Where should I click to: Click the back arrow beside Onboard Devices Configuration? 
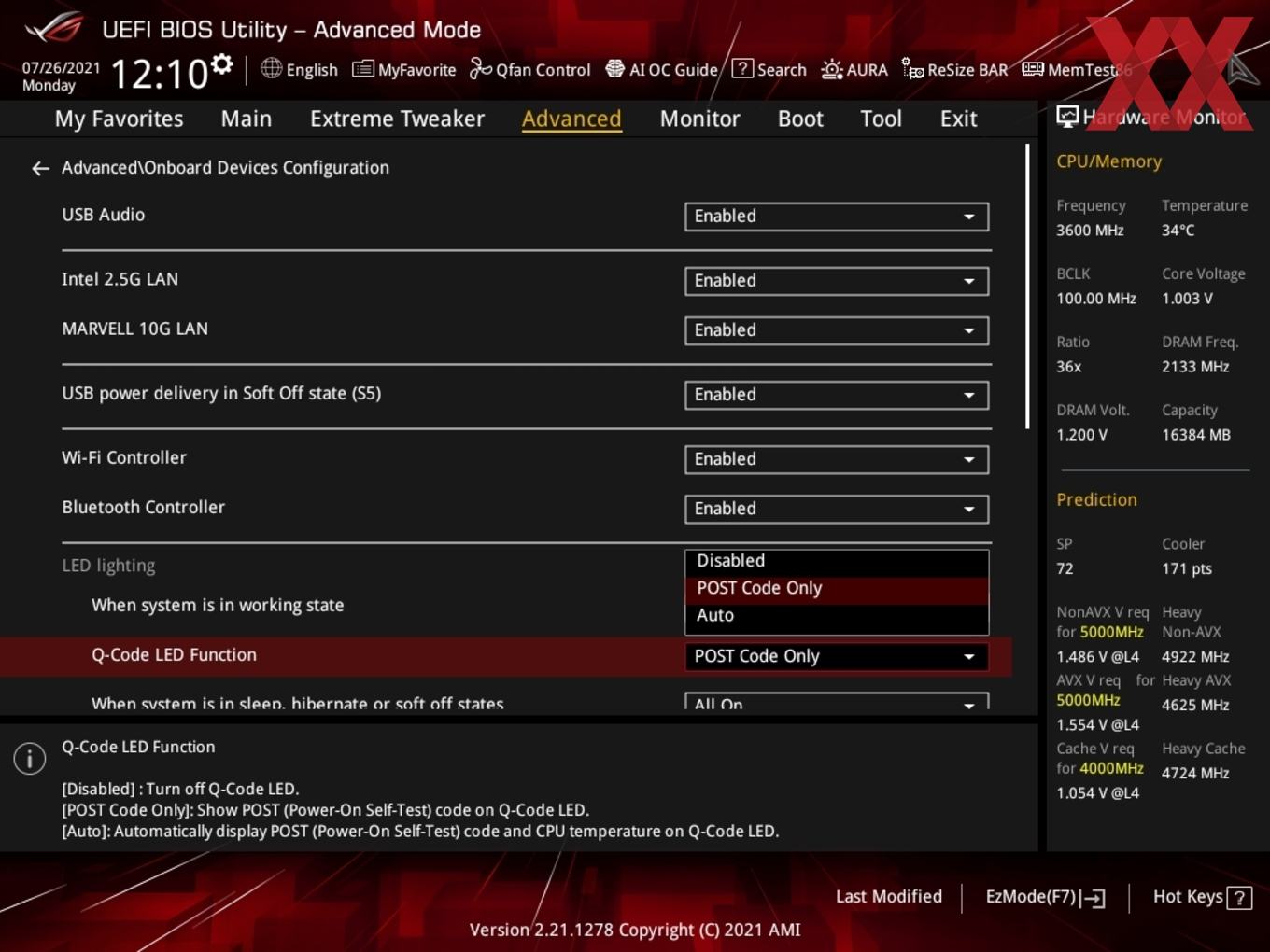40,168
